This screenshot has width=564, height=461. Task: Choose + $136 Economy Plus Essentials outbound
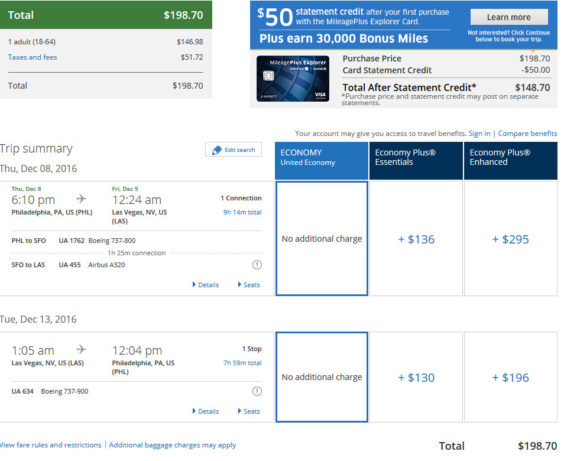(x=416, y=239)
